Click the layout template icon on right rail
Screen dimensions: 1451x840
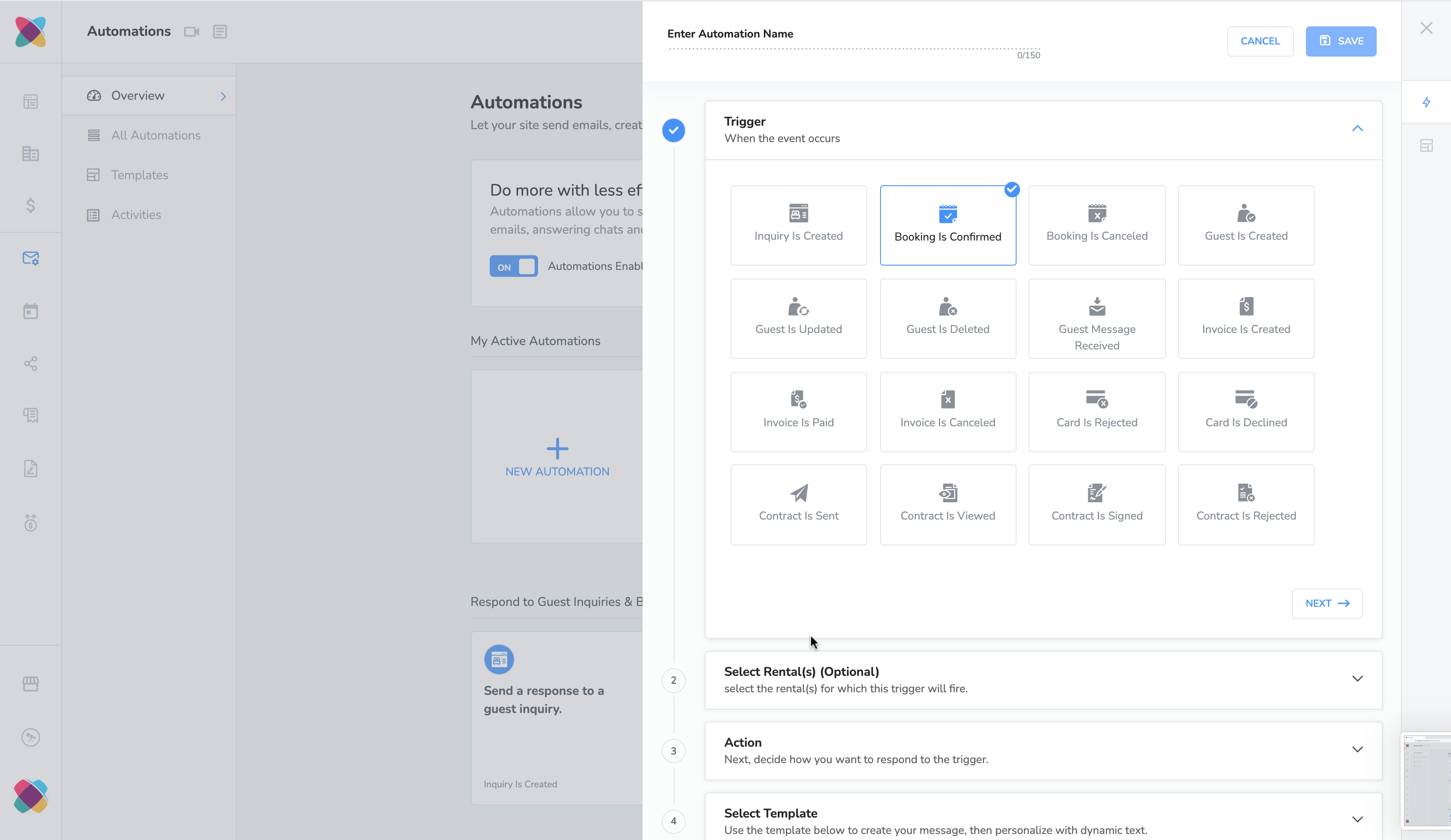(1426, 146)
